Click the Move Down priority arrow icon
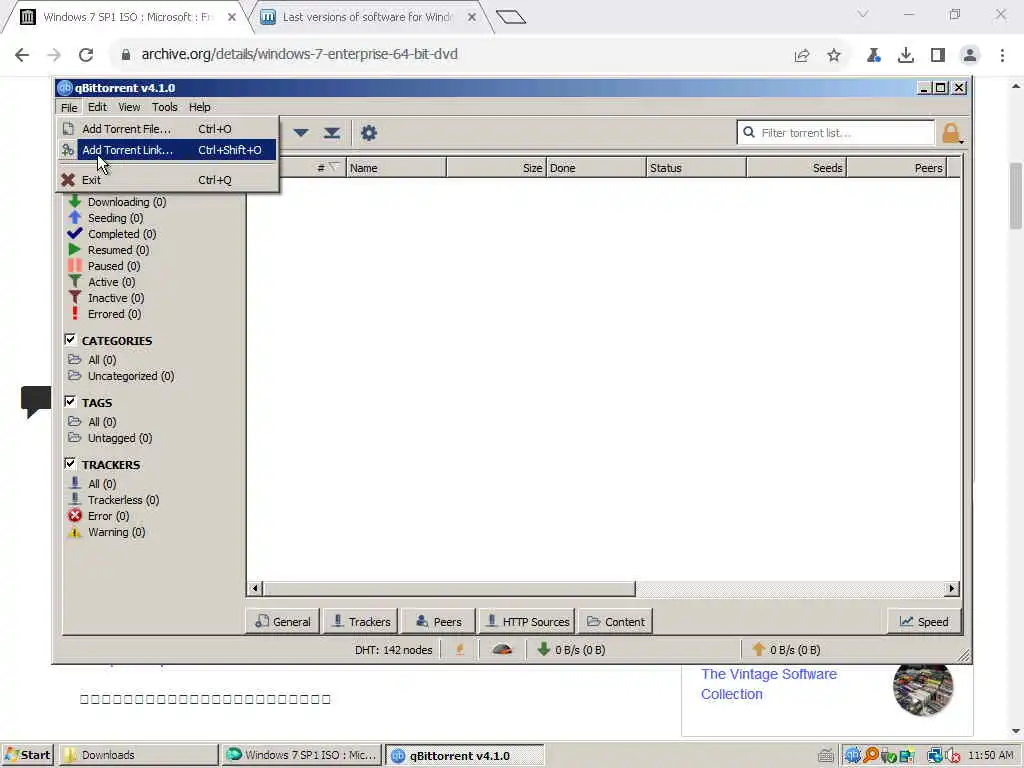The width and height of the screenshot is (1024, 768). (x=301, y=133)
